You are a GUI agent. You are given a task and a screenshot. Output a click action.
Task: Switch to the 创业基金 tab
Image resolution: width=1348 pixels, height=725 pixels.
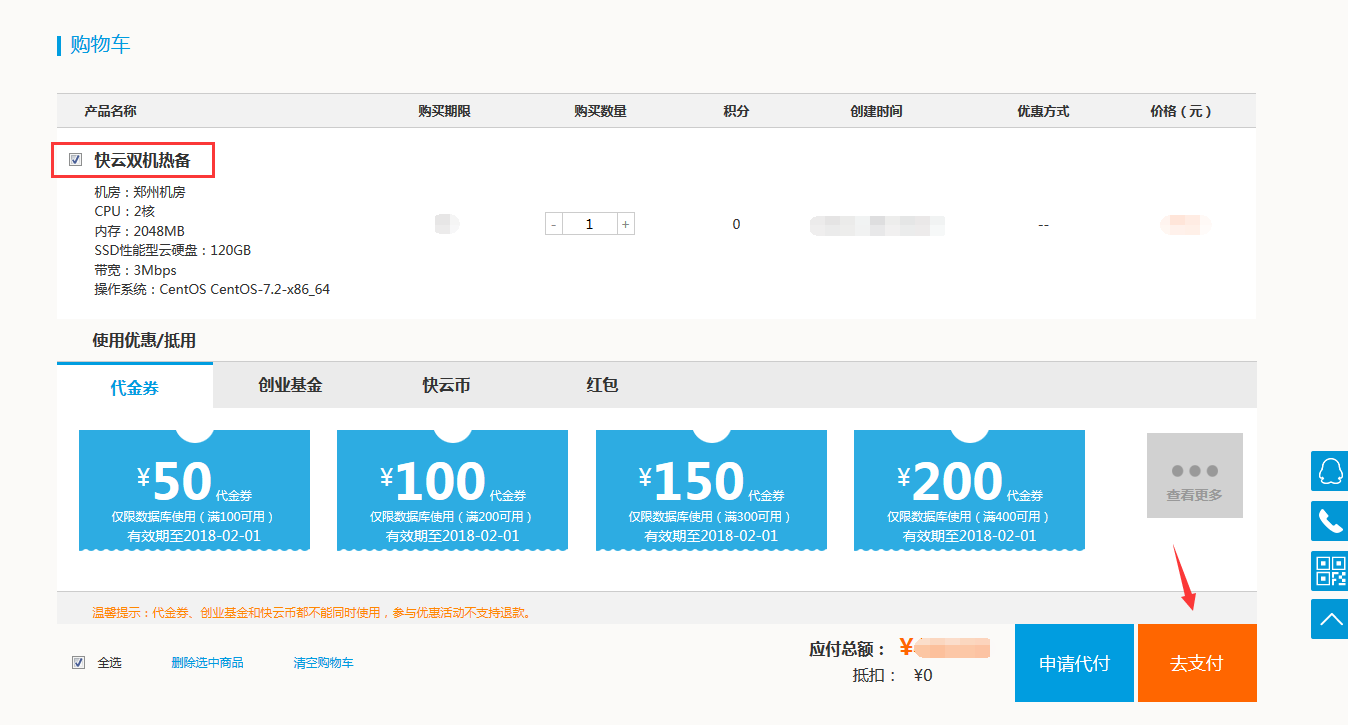(290, 385)
